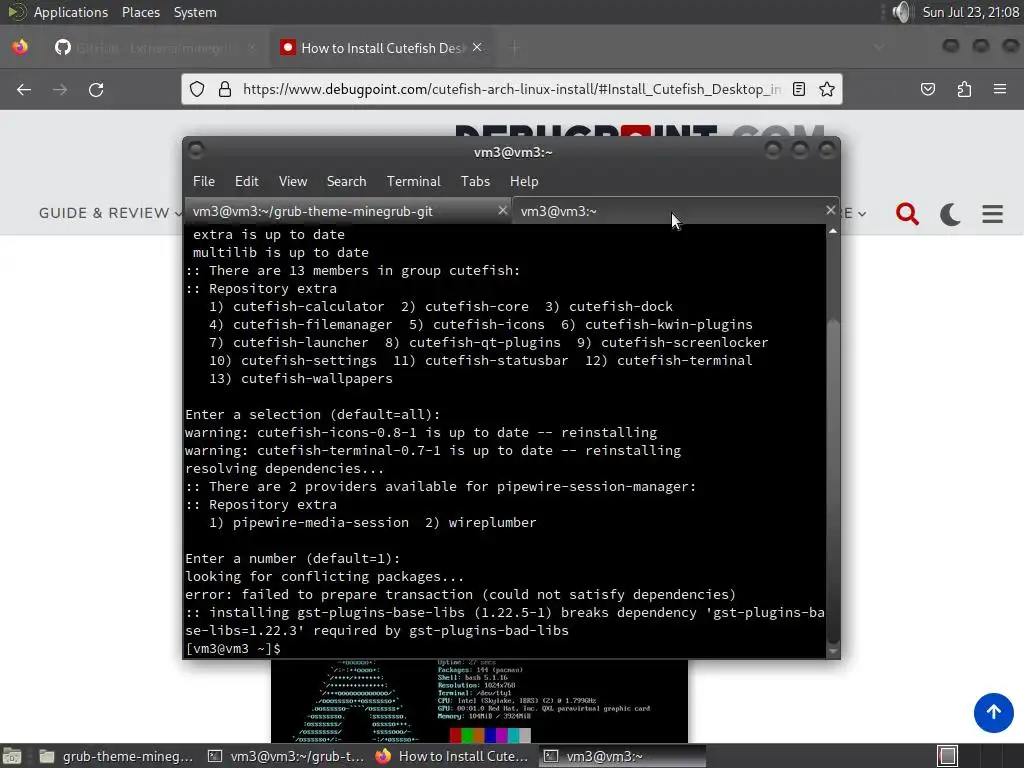Viewport: 1024px width, 768px height.
Task: Click the Firefox URL address bar
Action: coord(511,89)
